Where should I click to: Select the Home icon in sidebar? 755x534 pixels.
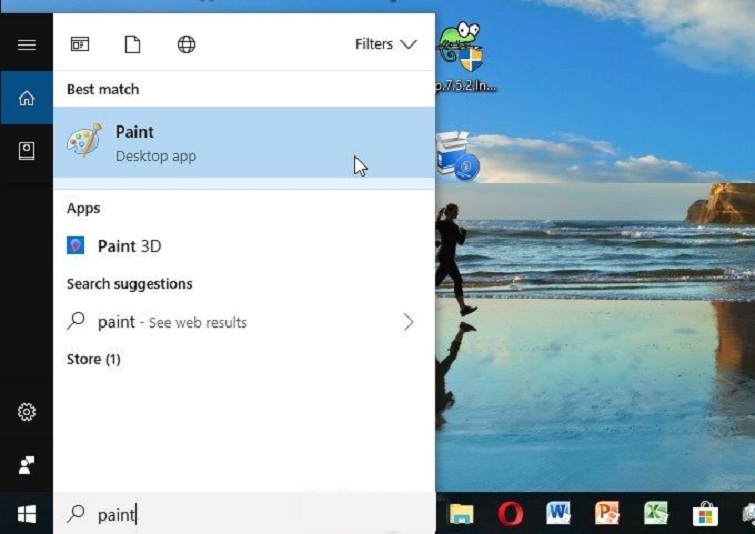26,98
